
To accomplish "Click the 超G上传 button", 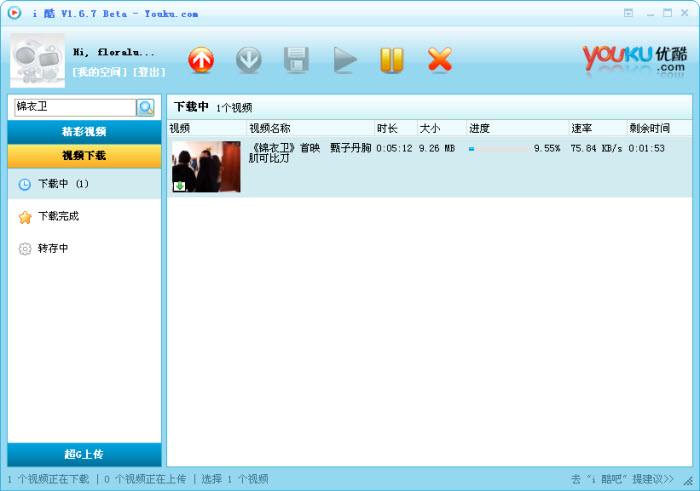I will [84, 454].
